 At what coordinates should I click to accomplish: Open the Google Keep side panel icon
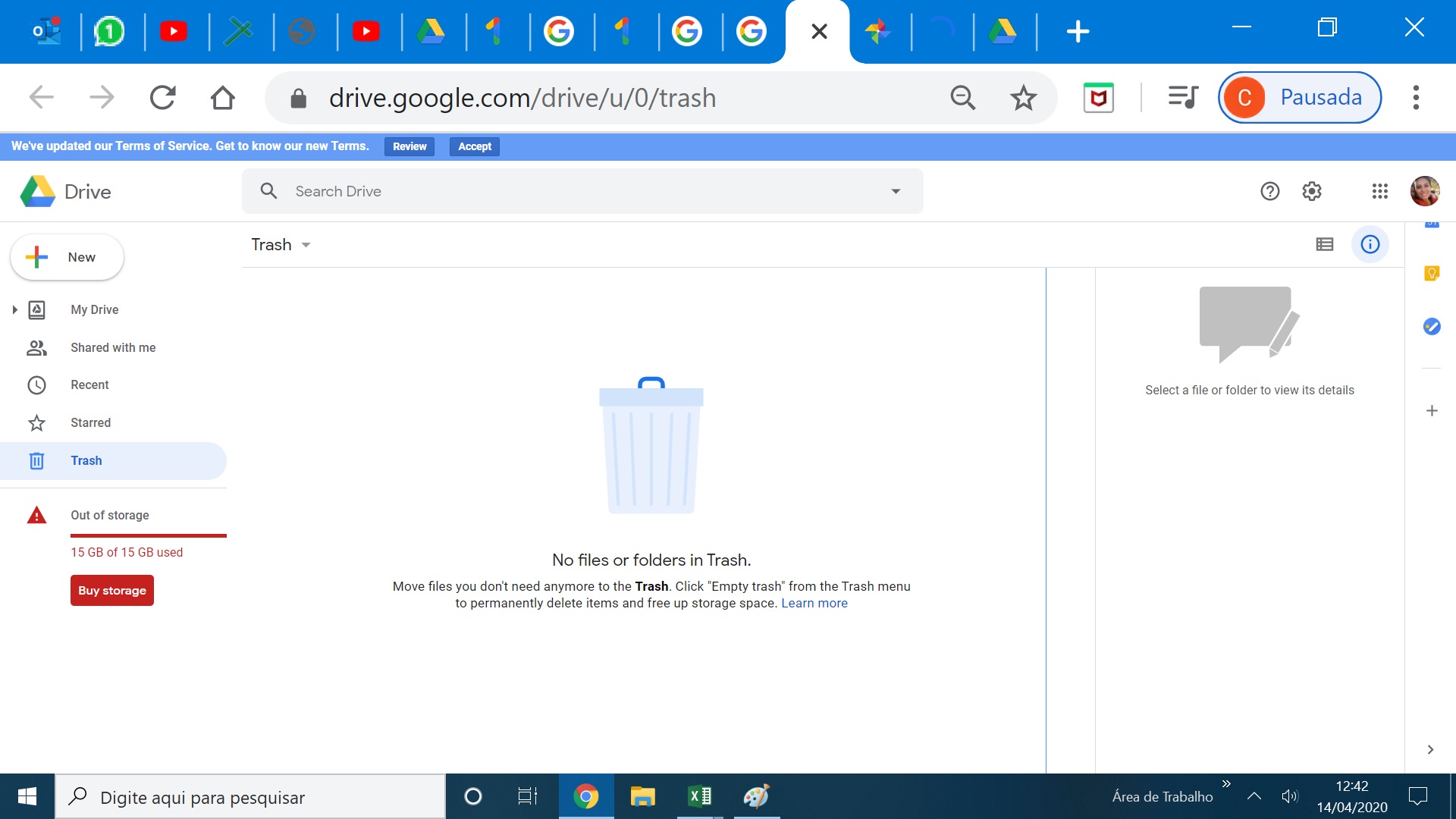1431,273
